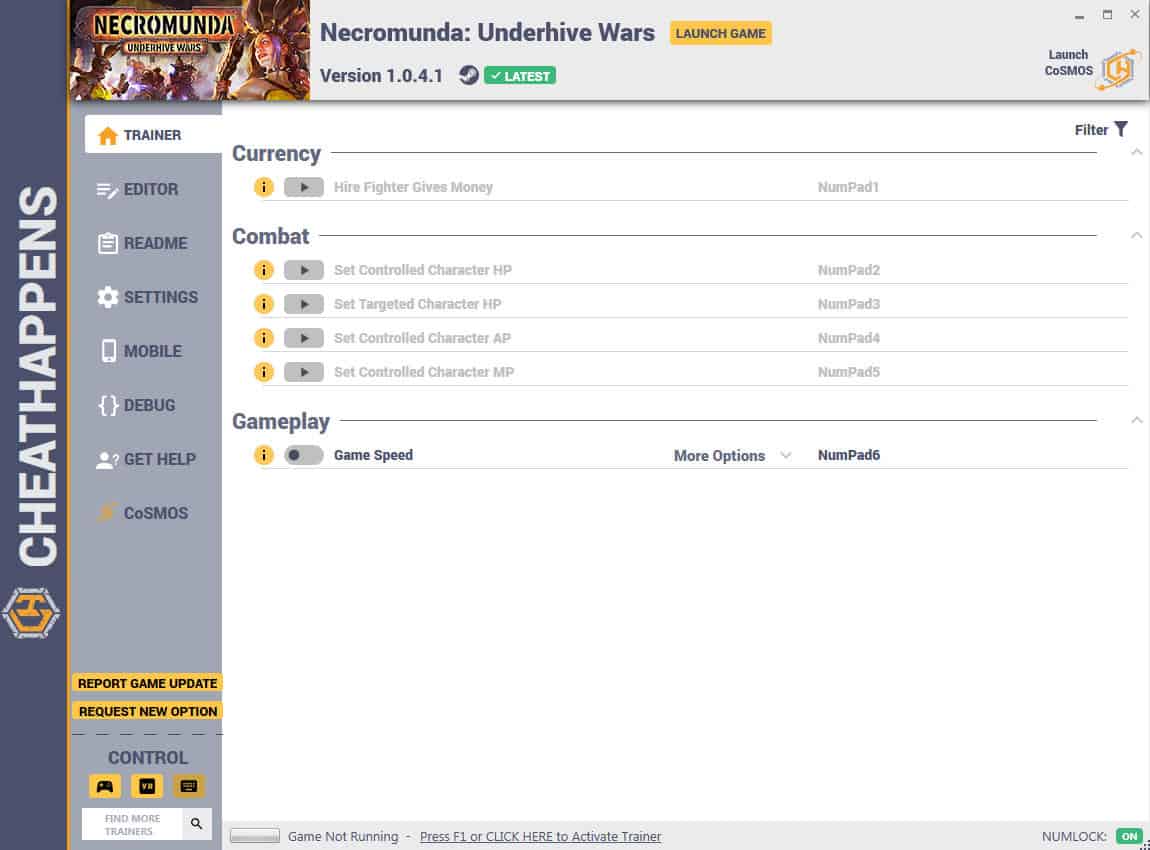The height and width of the screenshot is (850, 1150).
Task: Click the Launch CoSMOS icon
Action: pyautogui.click(x=1119, y=69)
